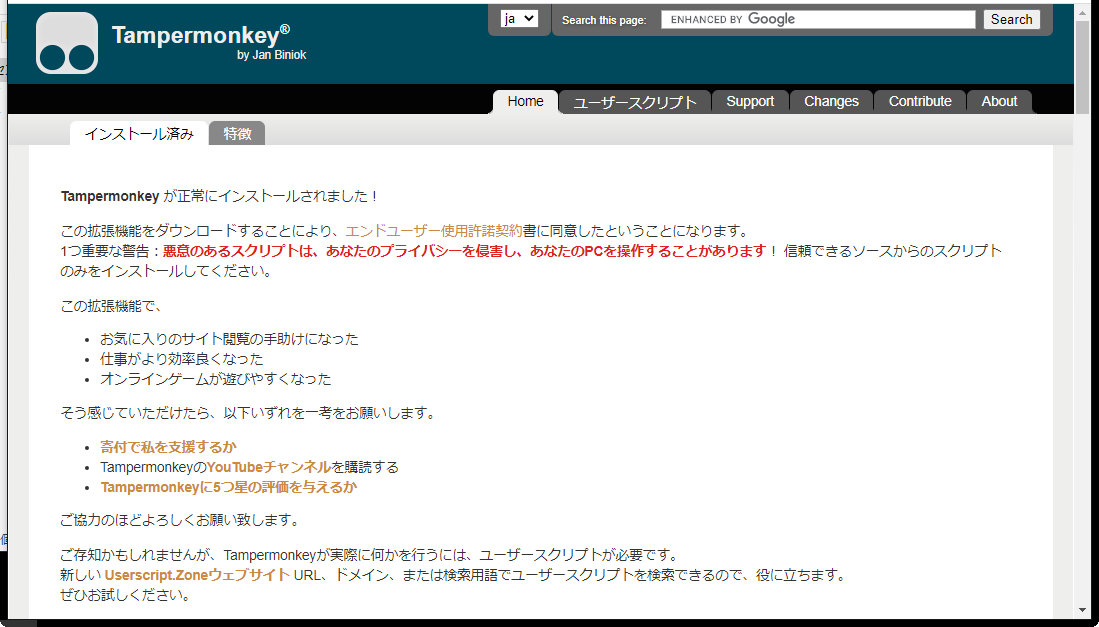Image resolution: width=1099 pixels, height=627 pixels.
Task: Open the Support tab
Action: click(x=750, y=101)
